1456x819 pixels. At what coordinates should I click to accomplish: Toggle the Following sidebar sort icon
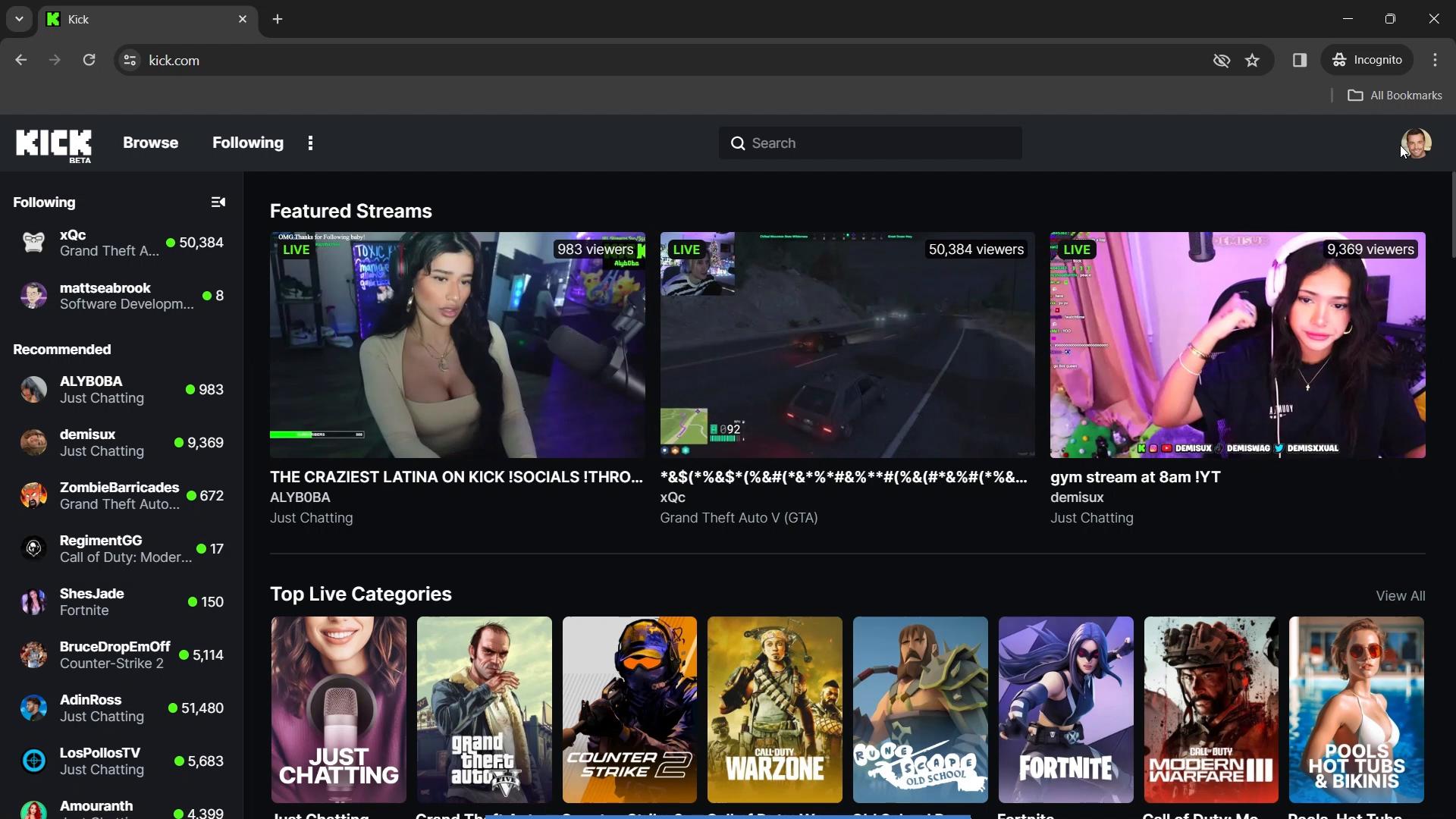click(x=218, y=201)
